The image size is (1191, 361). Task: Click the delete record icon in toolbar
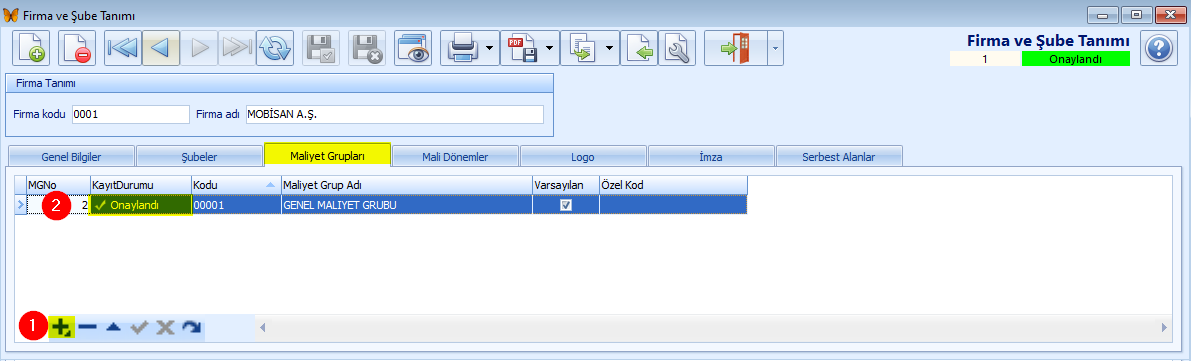pos(76,48)
